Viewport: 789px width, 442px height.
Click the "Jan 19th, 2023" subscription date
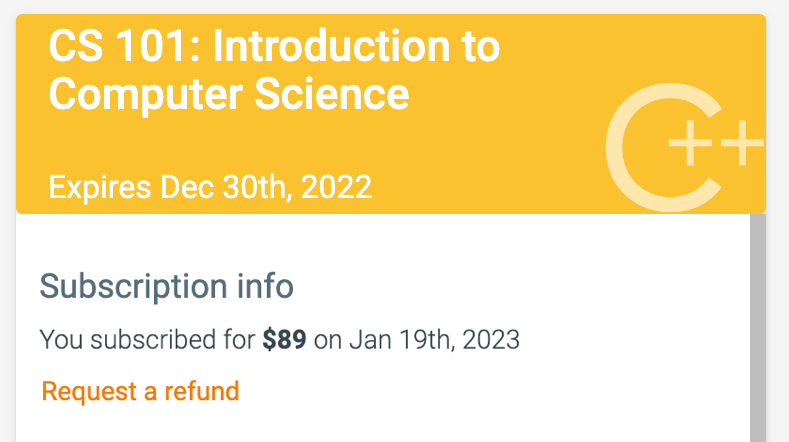click(x=434, y=339)
